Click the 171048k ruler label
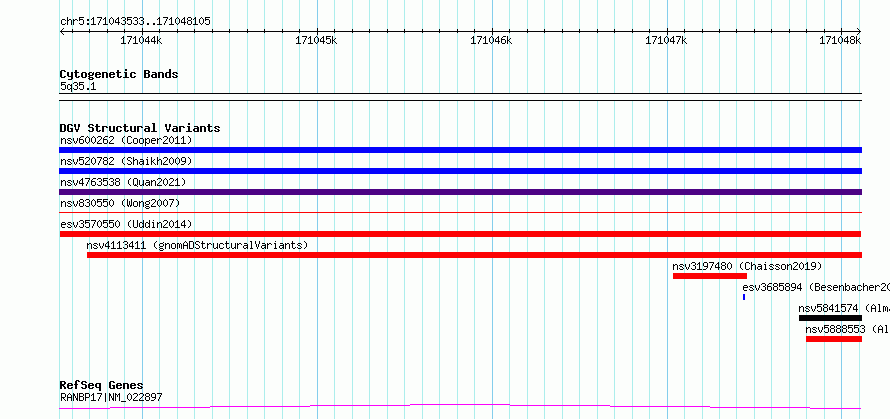This screenshot has height=419, width=890. point(840,40)
